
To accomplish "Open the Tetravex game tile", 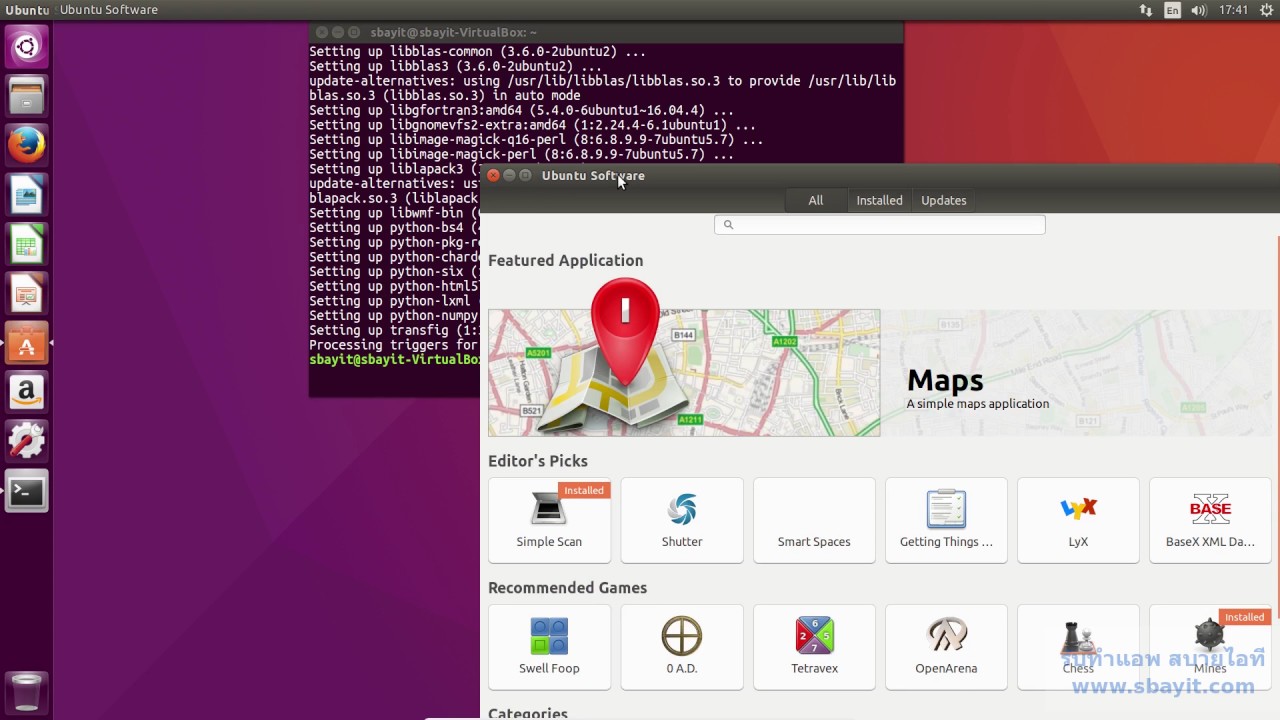I will click(x=814, y=647).
